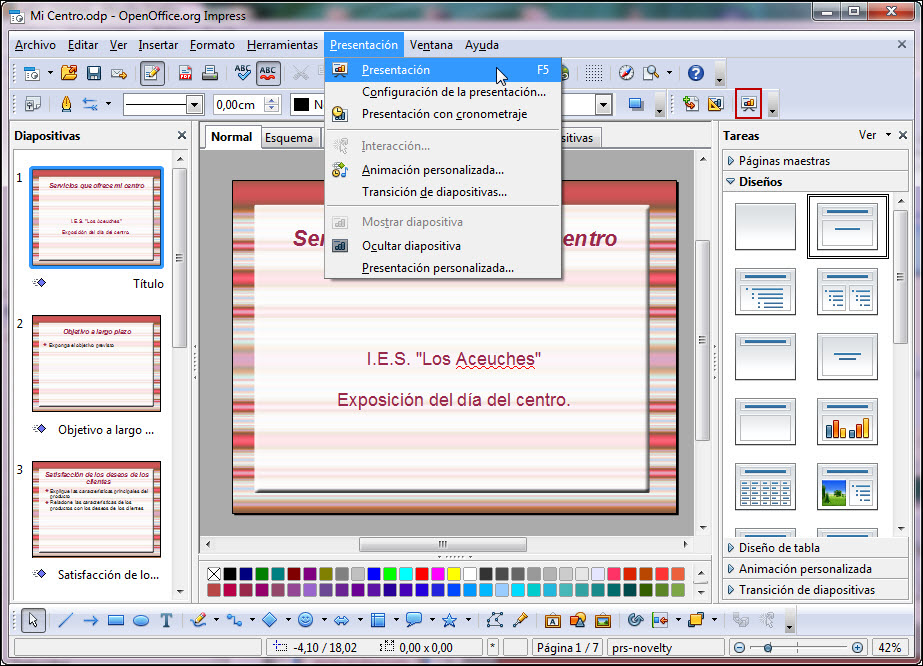Insert picture From File icon

[x=603, y=620]
